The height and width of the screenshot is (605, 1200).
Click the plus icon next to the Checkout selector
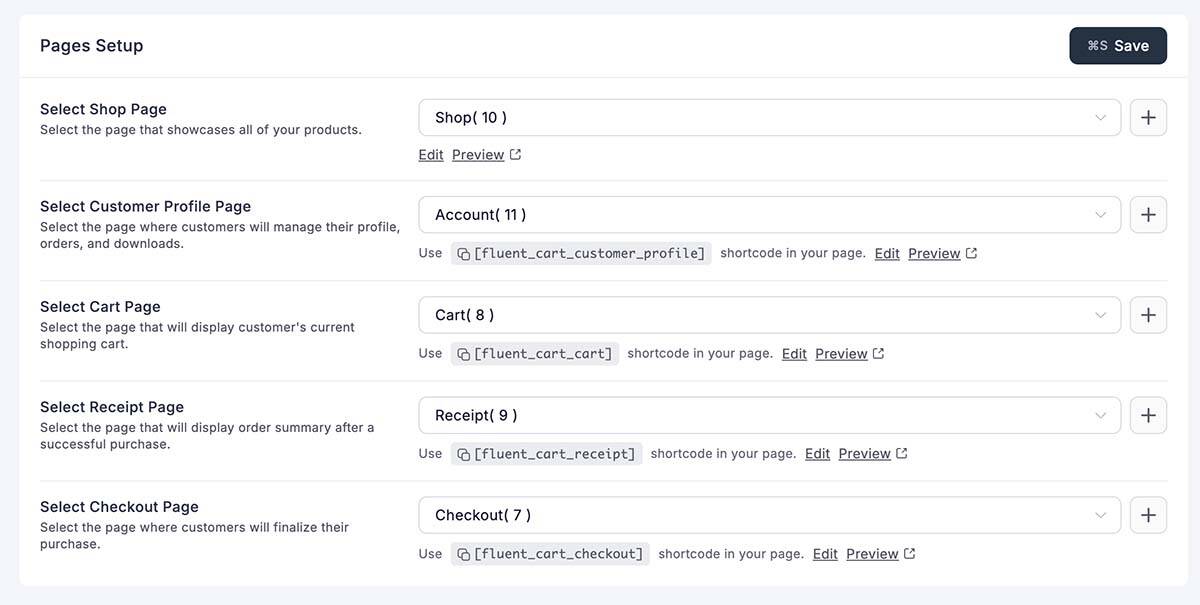click(x=1148, y=514)
